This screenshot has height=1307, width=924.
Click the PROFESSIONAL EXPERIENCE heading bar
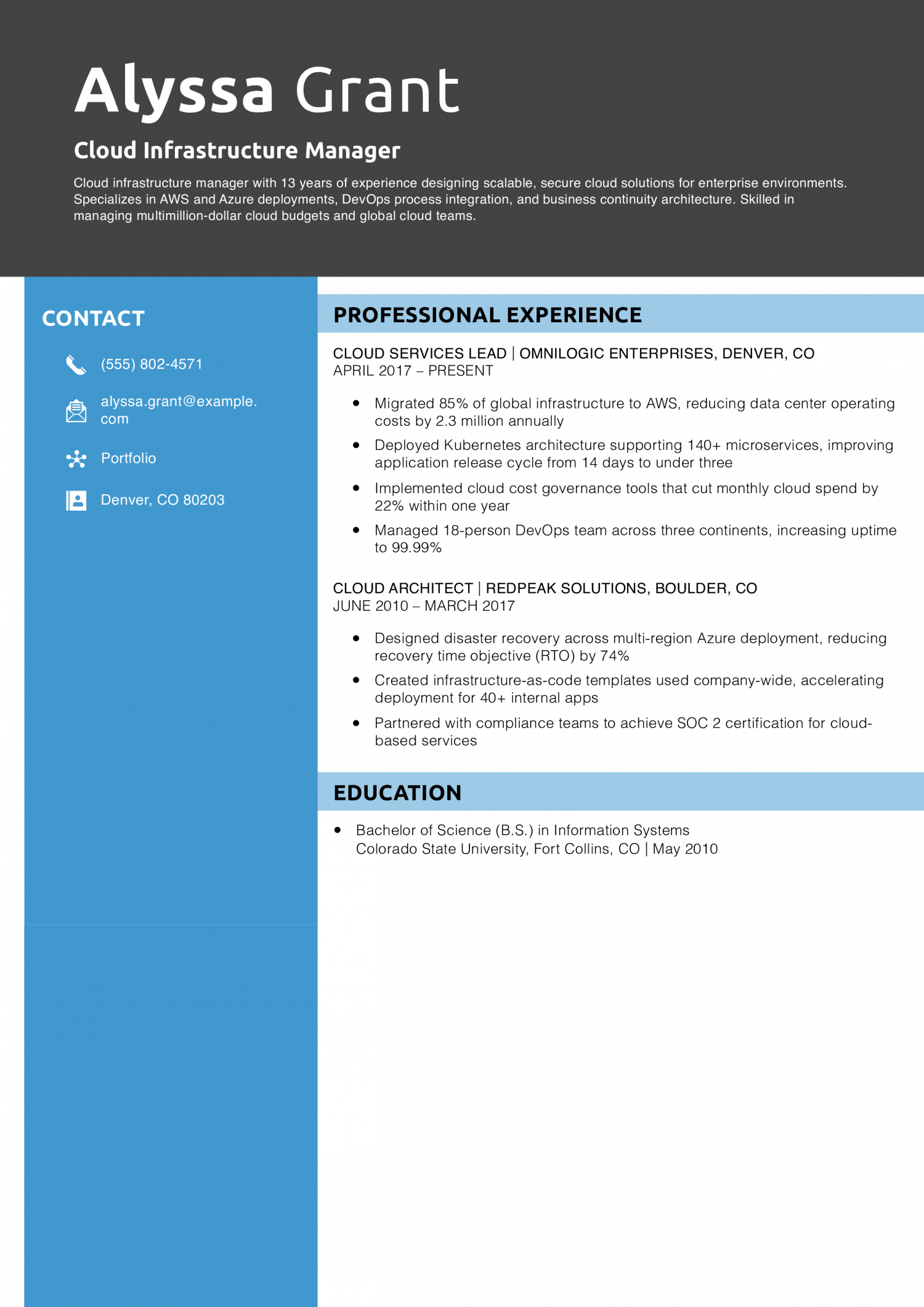[x=620, y=314]
